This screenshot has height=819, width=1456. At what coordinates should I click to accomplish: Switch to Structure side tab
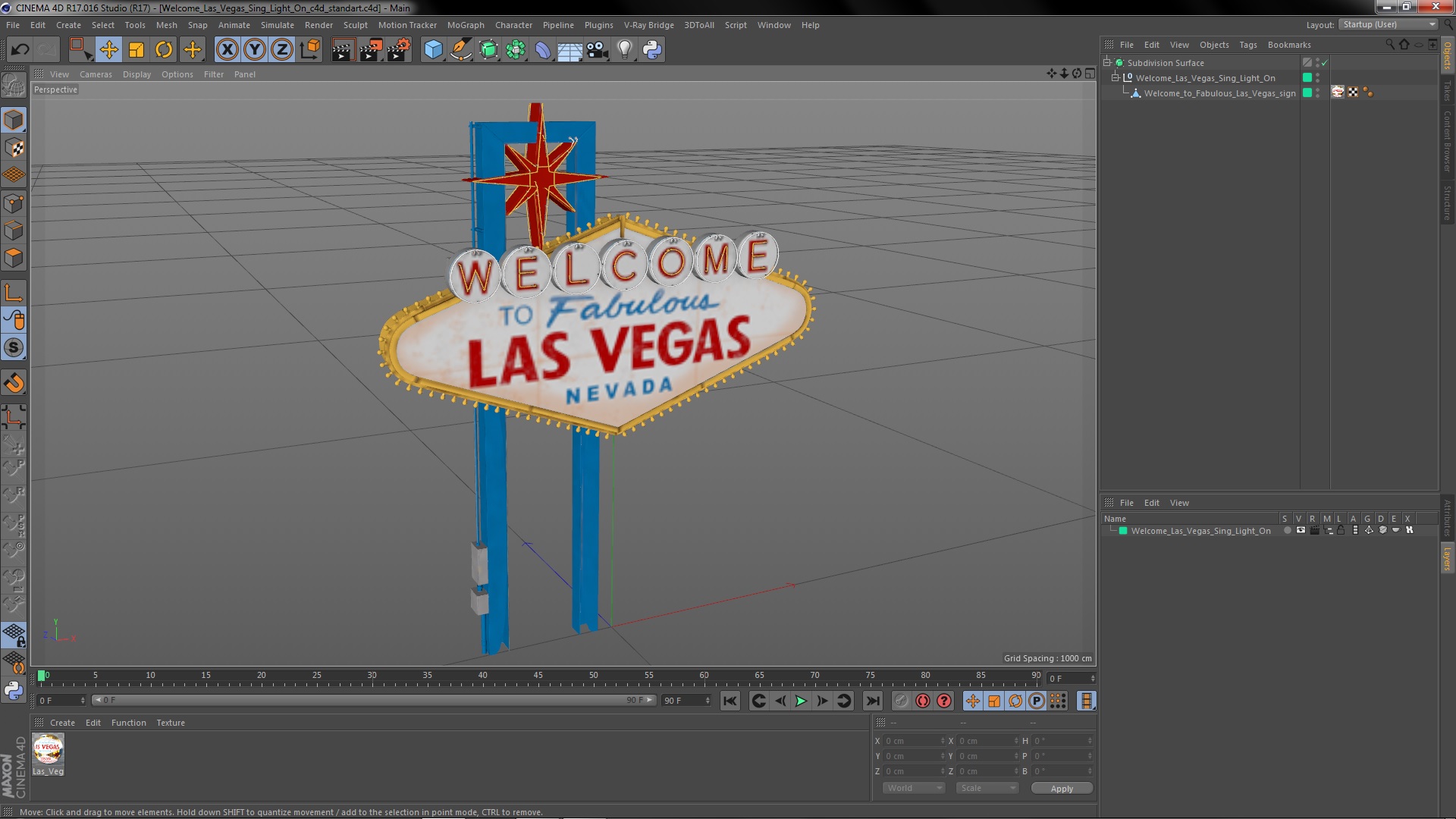pyautogui.click(x=1448, y=202)
